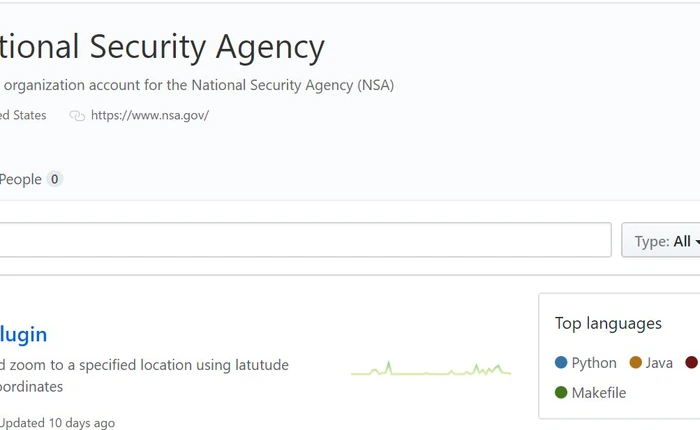Viewport: 700px width, 430px height.
Task: Click the green commit activity sparkline graph
Action: (x=431, y=370)
